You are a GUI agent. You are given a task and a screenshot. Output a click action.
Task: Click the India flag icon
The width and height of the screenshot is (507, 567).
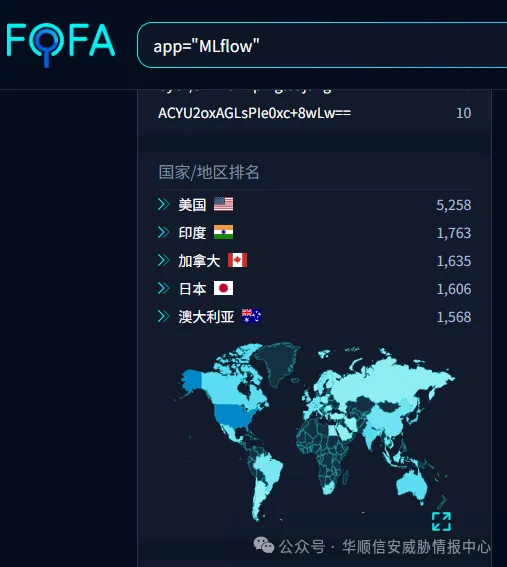[223, 232]
